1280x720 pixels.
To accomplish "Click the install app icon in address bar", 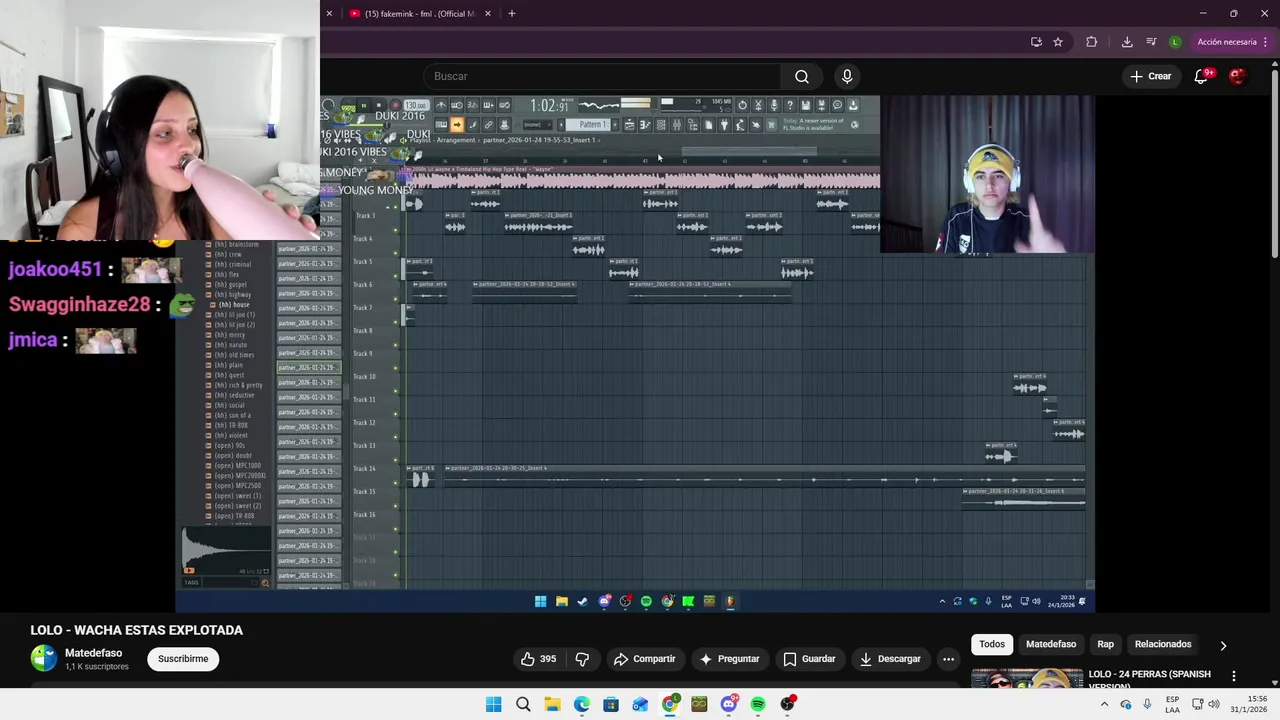I will tap(1036, 42).
